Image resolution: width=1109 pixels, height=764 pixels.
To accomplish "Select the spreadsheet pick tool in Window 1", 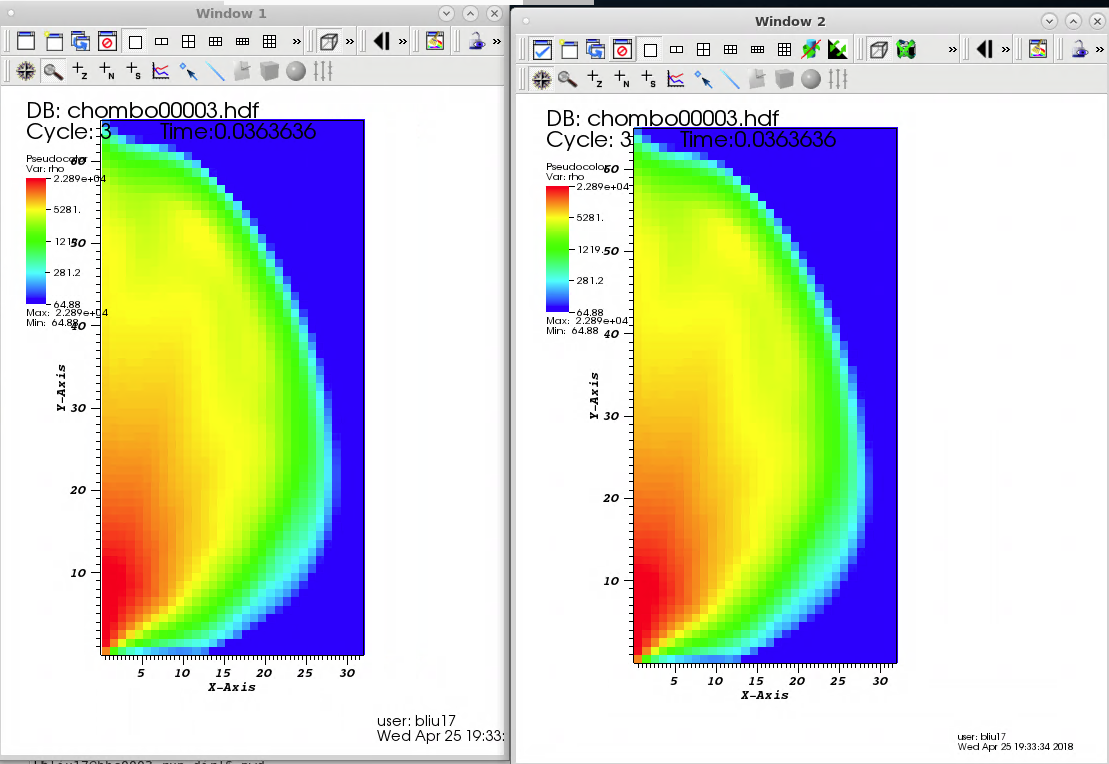I will pos(134,71).
